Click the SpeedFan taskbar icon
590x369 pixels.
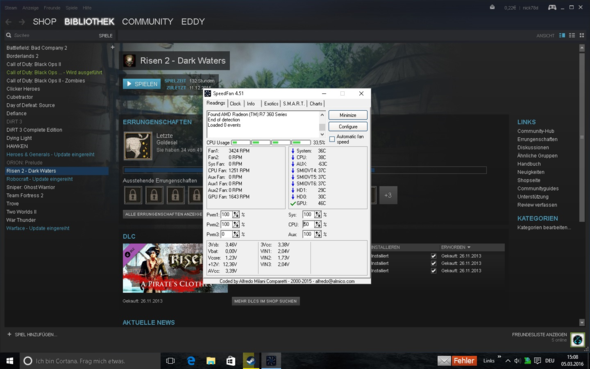(271, 361)
